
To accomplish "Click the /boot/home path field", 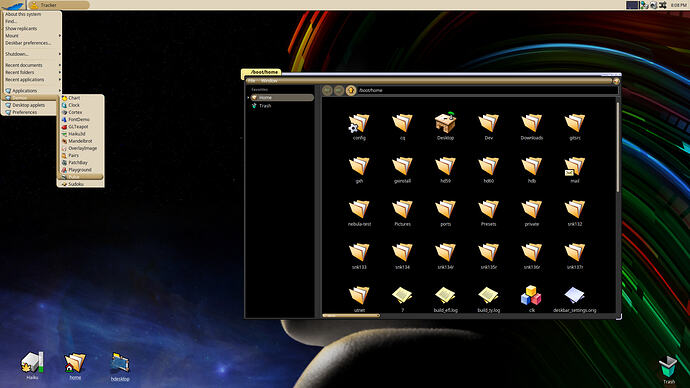I will (x=487, y=90).
